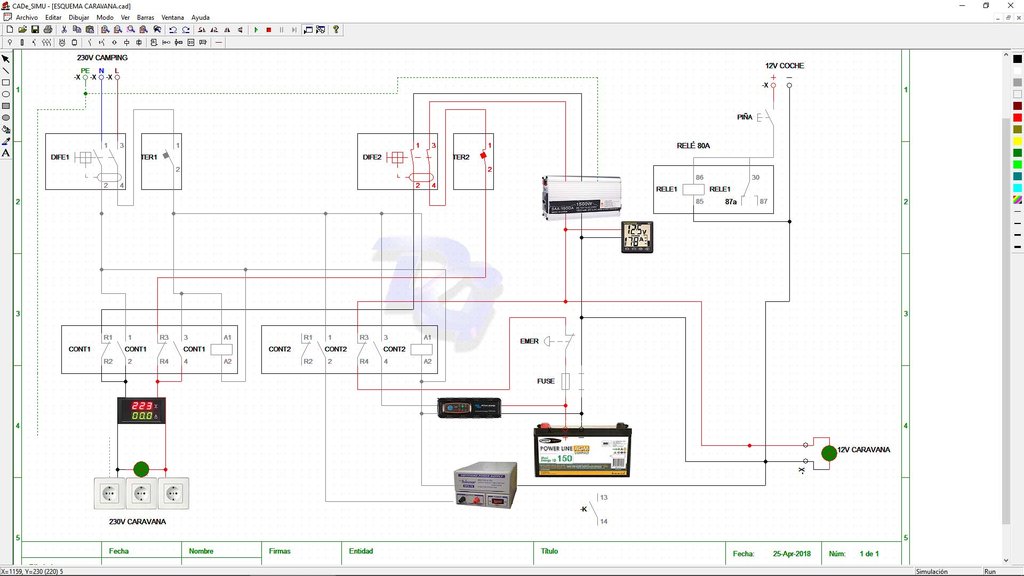Image resolution: width=1024 pixels, height=576 pixels.
Task: Pick the cyan color swatch
Action: click(1017, 188)
